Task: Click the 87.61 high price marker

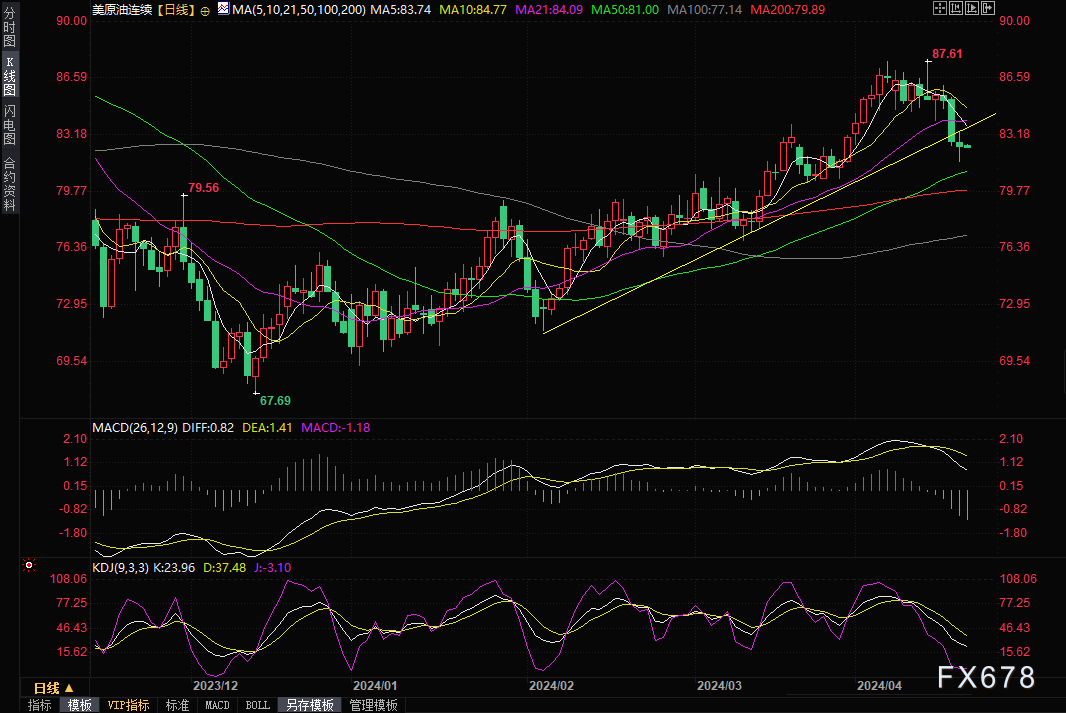Action: point(946,54)
